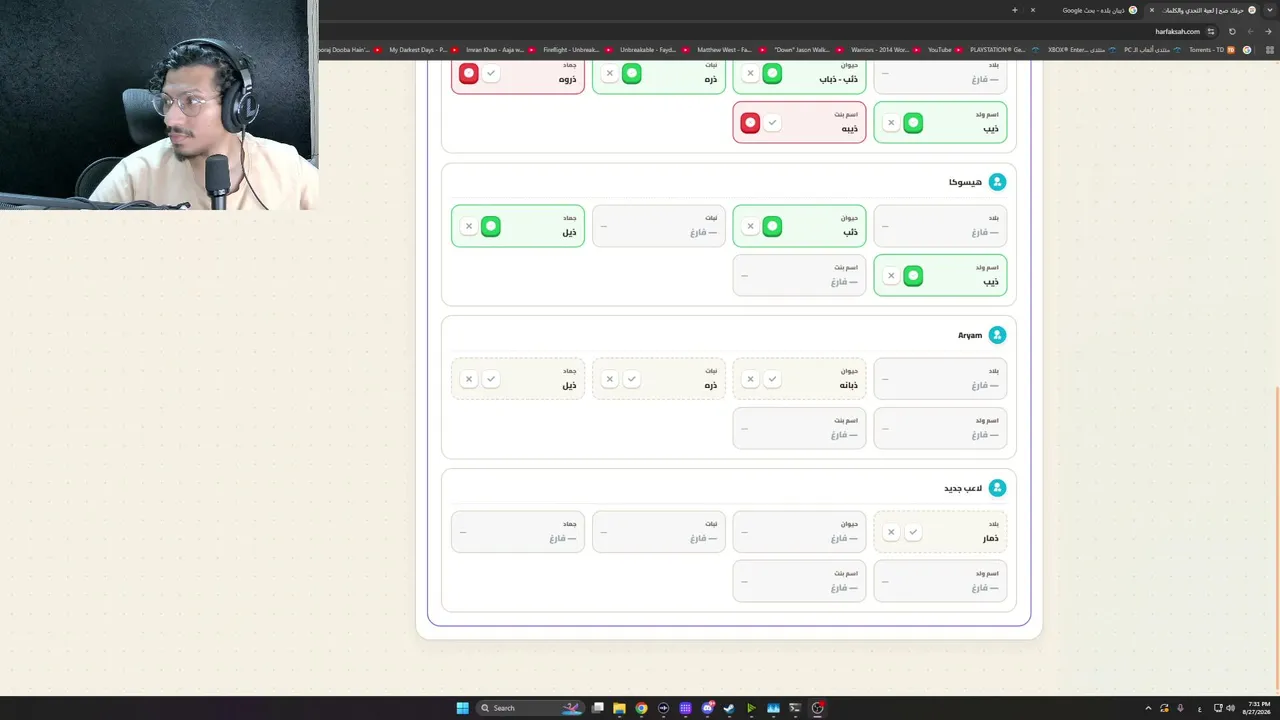Open OBS Studio from the taskbar
This screenshot has height=720, width=1280.
coord(817,708)
